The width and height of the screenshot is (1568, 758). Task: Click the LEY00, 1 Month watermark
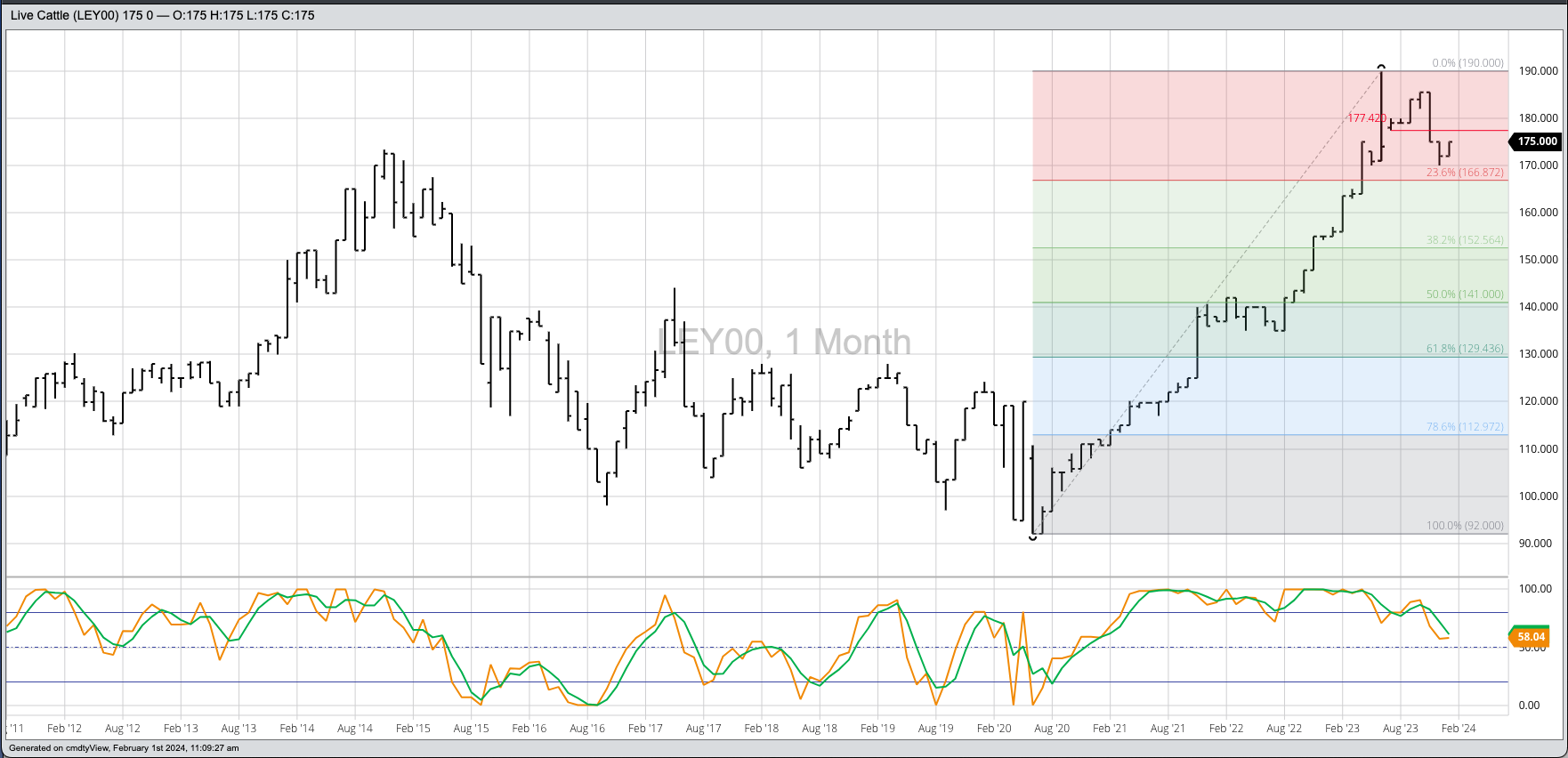(784, 343)
